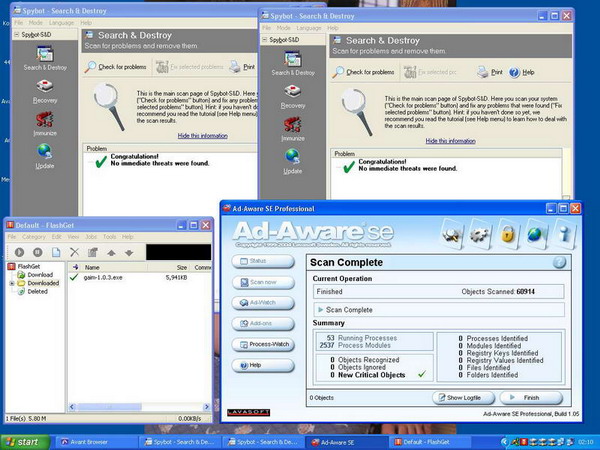This screenshot has height=450, width=600.
Task: Expand the Scan Complete arrow row in Ad-Aware
Action: [x=321, y=310]
